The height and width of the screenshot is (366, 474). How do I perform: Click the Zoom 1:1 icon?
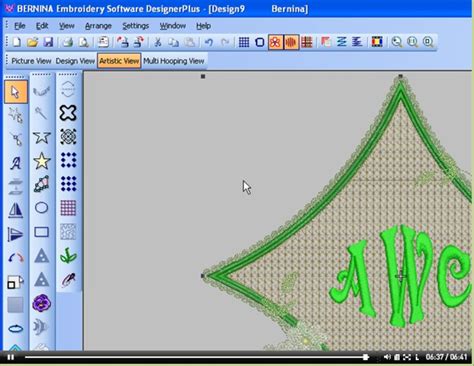tap(412, 42)
